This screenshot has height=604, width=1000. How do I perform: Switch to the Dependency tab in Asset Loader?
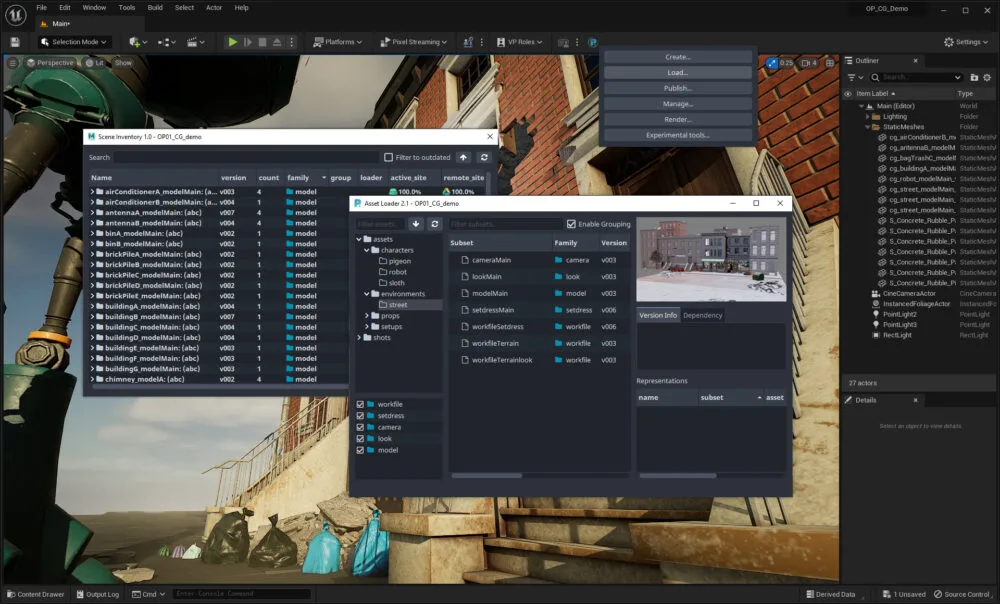pyautogui.click(x=703, y=315)
